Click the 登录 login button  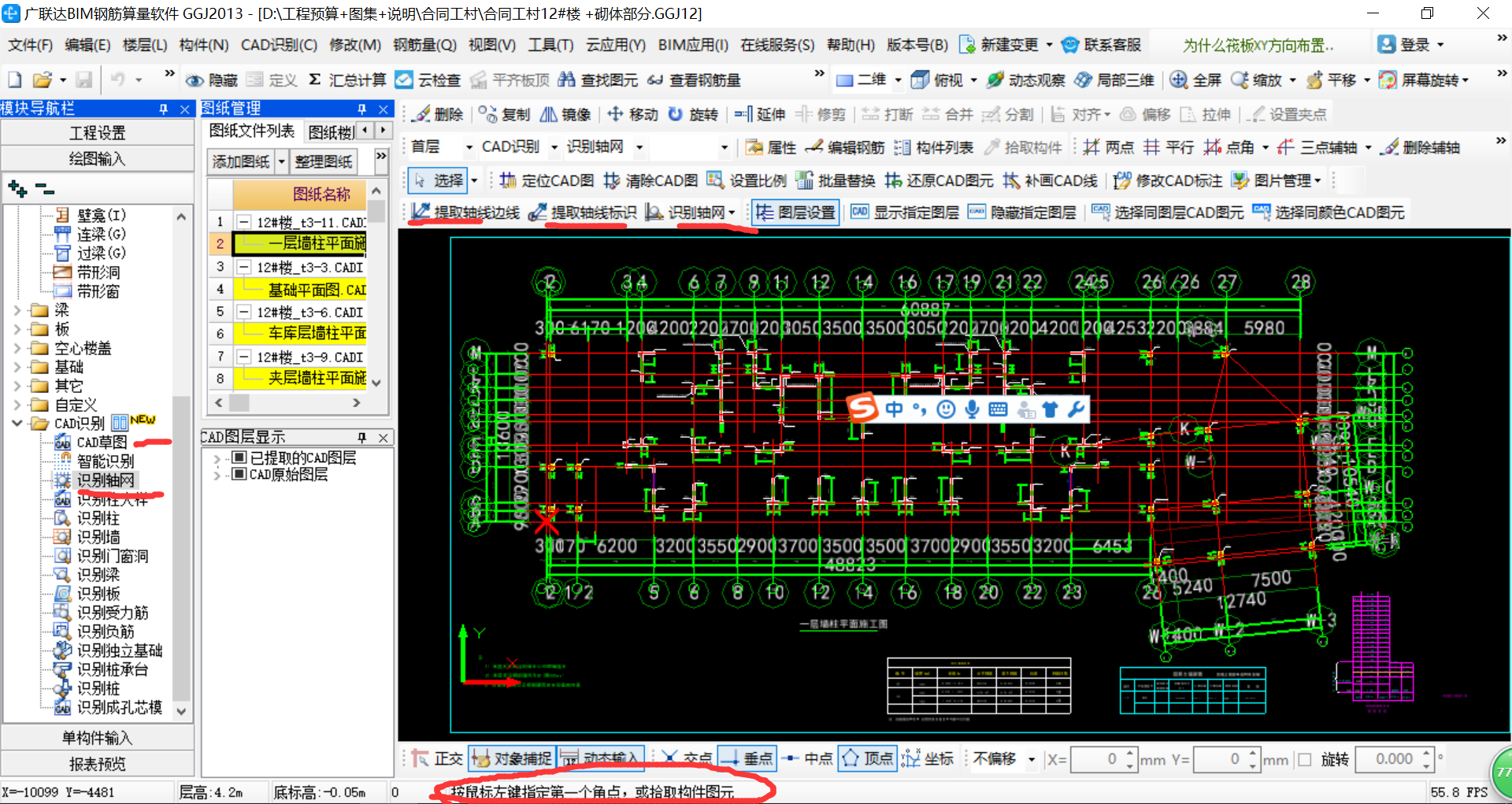(1411, 45)
